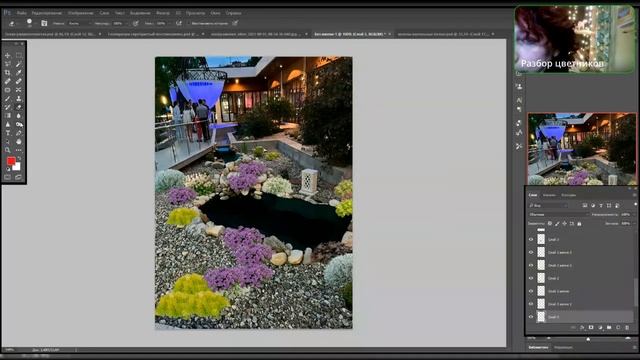The height and width of the screenshot is (360, 640).
Task: Click the Navigator zoom slider
Action: (x=588, y=339)
